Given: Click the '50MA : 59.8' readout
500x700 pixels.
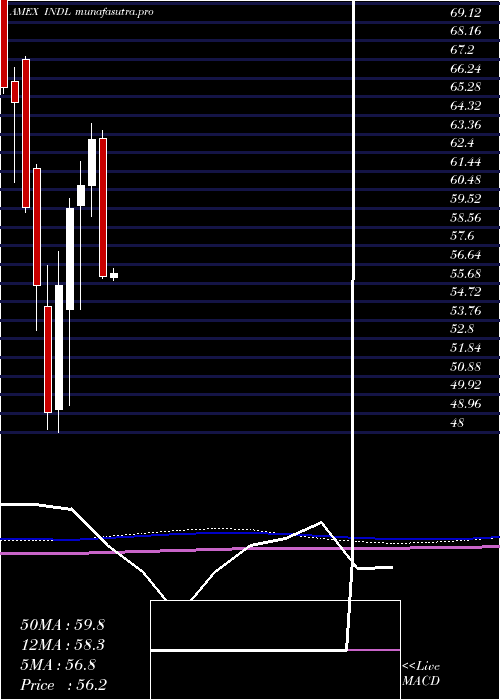Looking at the screenshot, I should pyautogui.click(x=62, y=625).
